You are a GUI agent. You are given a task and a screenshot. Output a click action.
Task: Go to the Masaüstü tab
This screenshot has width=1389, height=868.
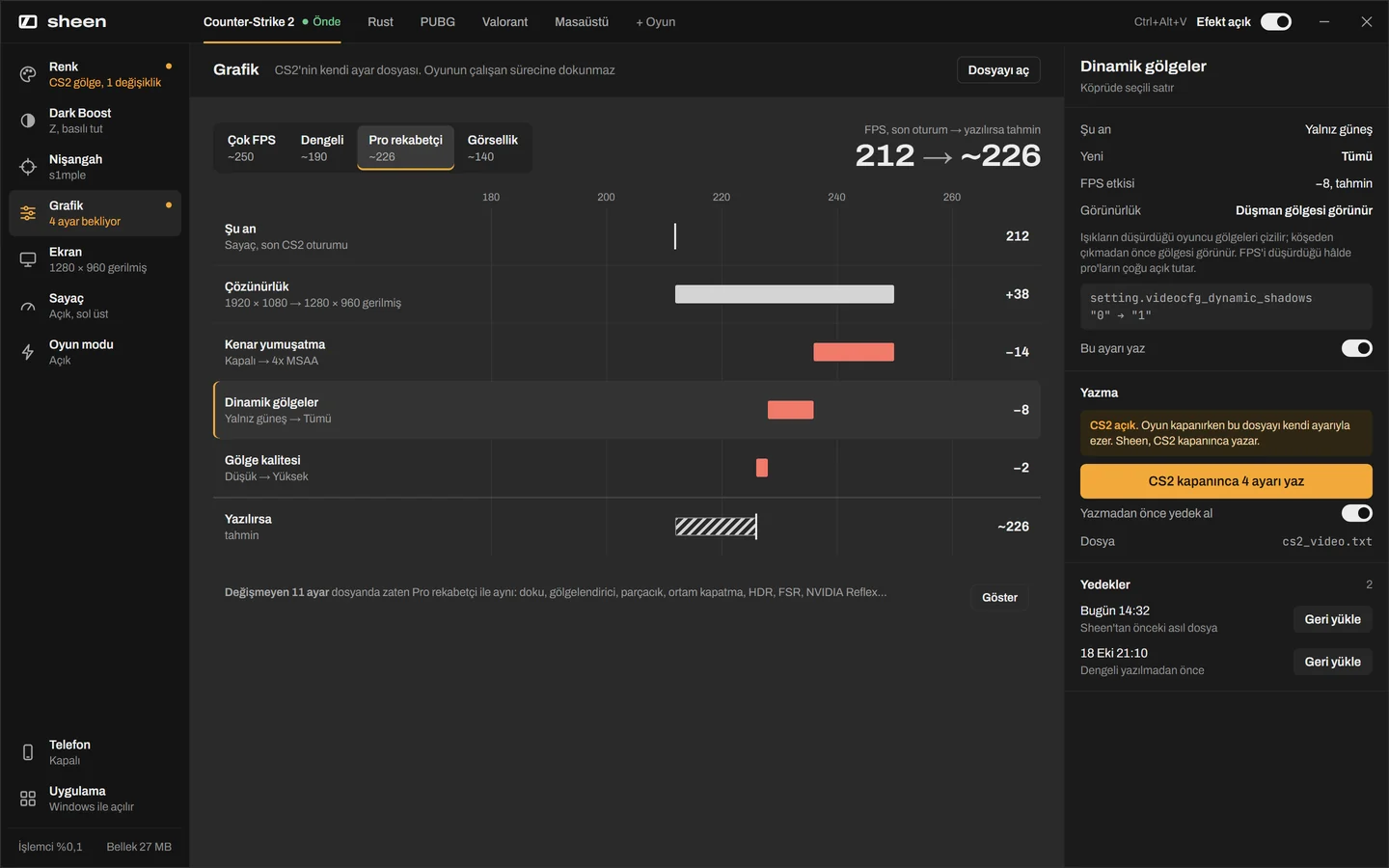pos(582,21)
